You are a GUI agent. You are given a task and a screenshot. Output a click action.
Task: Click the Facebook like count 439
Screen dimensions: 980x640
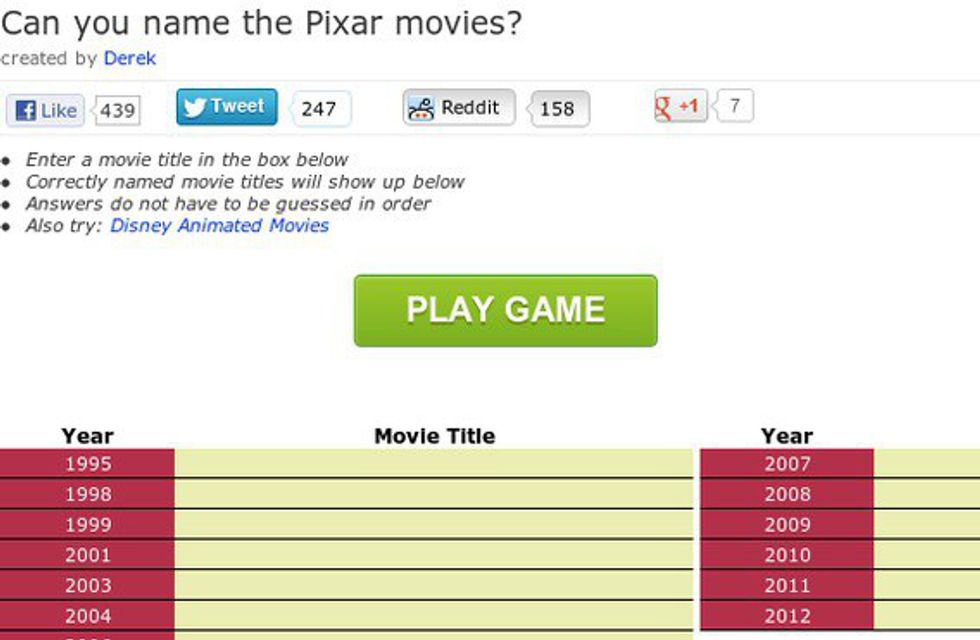[x=118, y=110]
